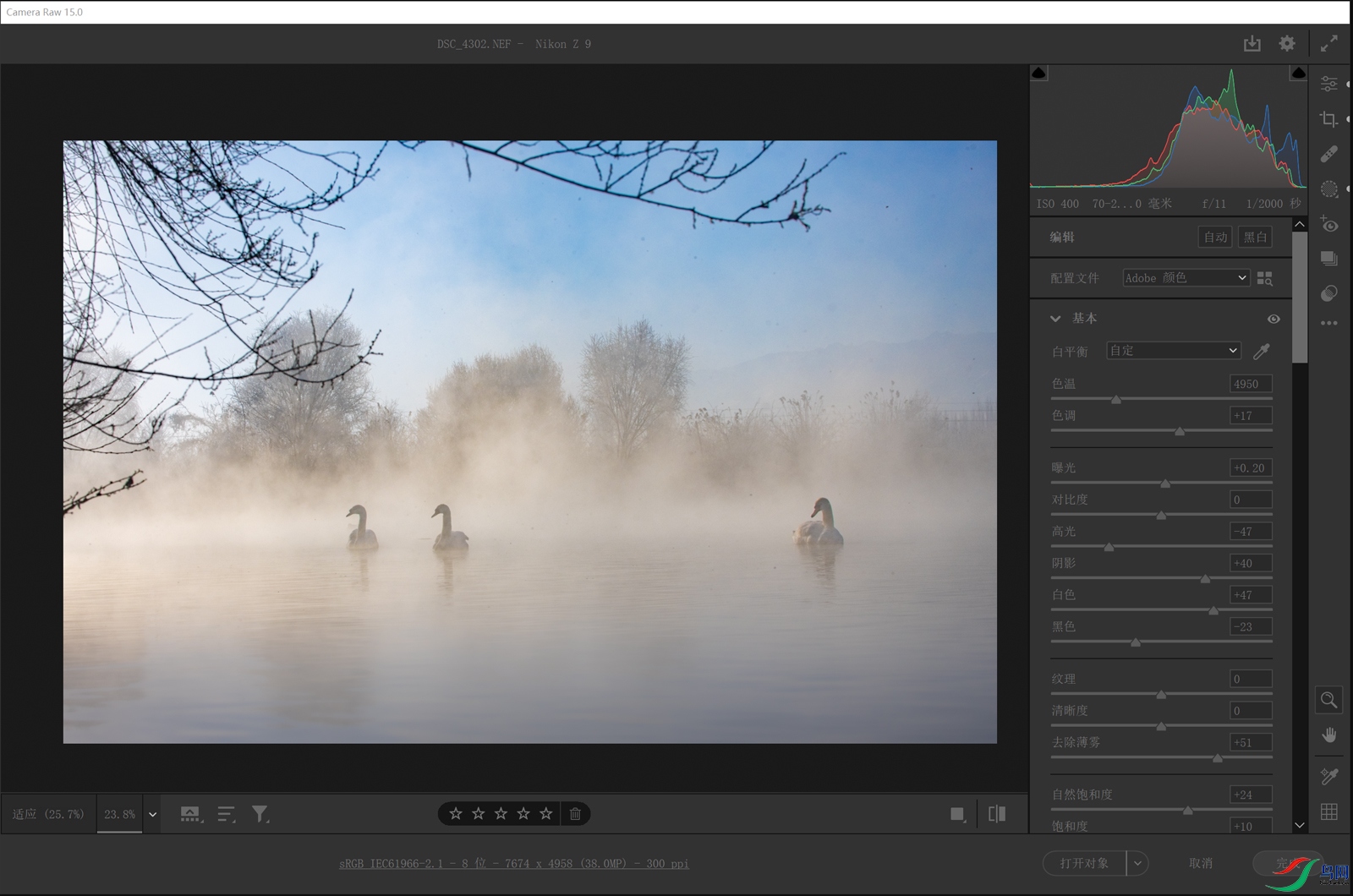
Task: Click the trash icon to mark for deletion
Action: [x=575, y=814]
